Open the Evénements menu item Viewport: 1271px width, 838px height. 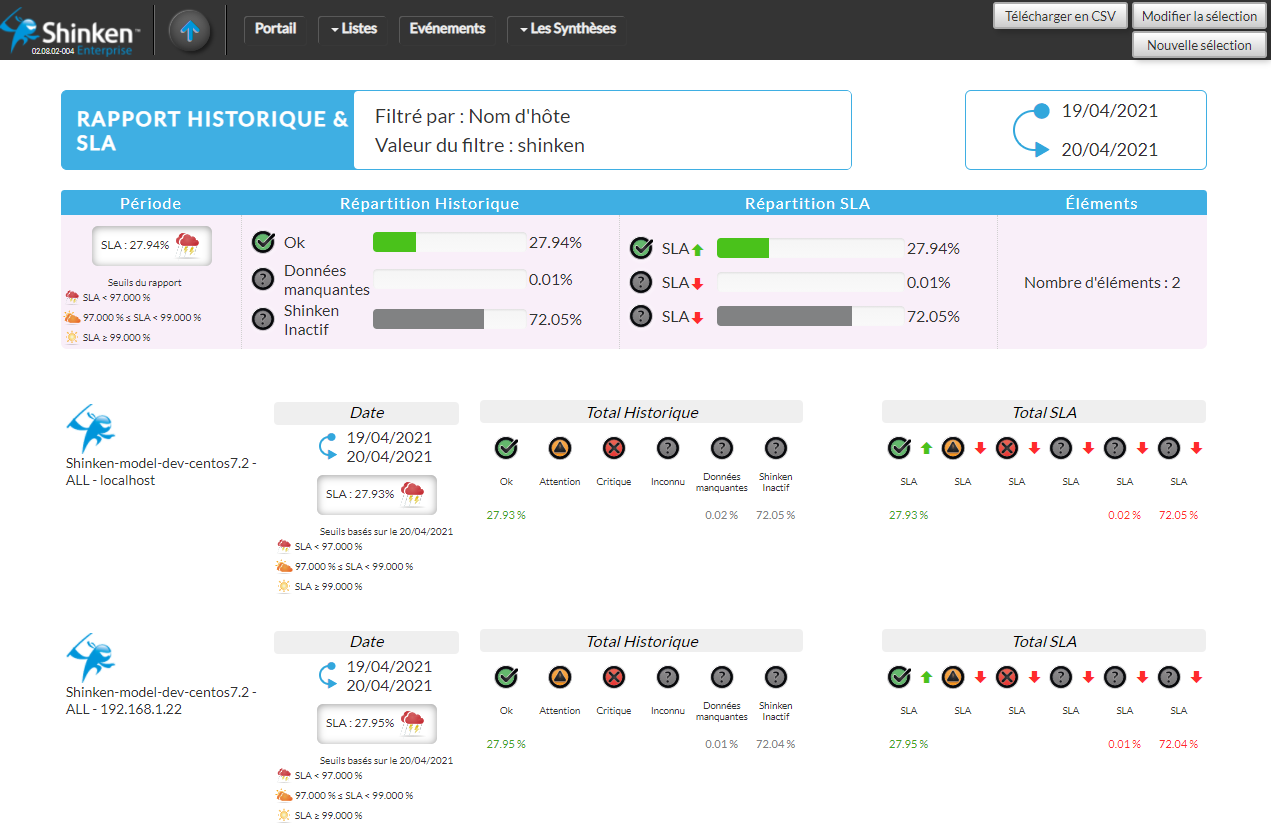coord(447,29)
